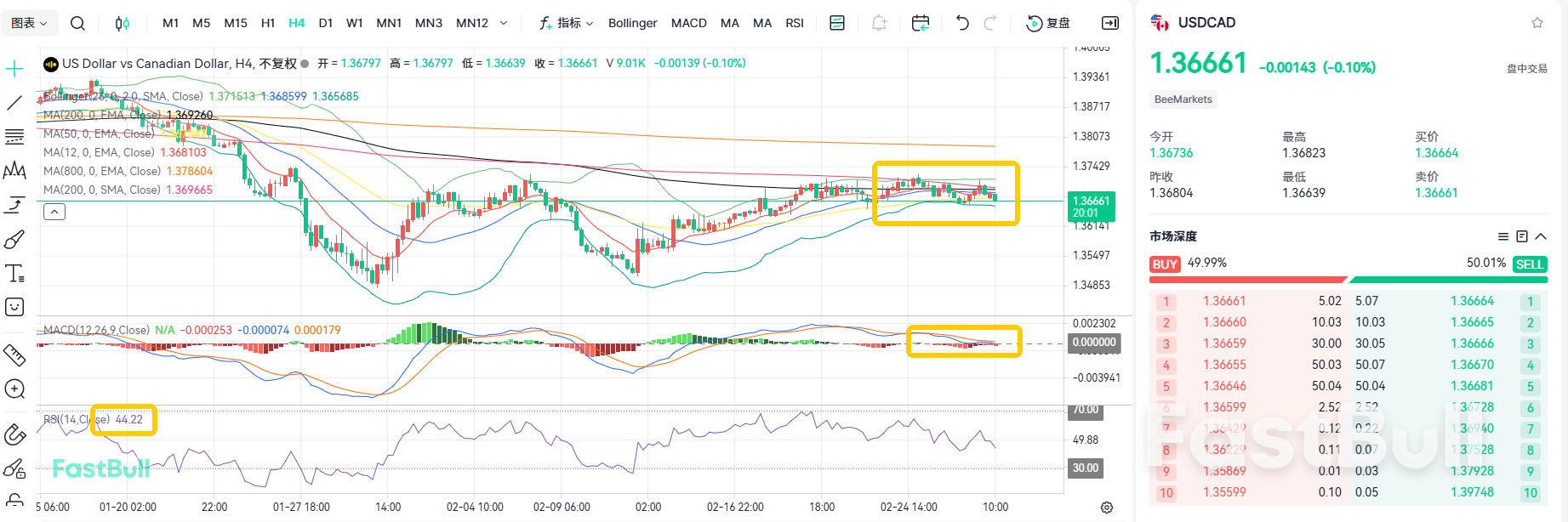Undo the last chart action
The width and height of the screenshot is (1568, 522).
click(962, 23)
